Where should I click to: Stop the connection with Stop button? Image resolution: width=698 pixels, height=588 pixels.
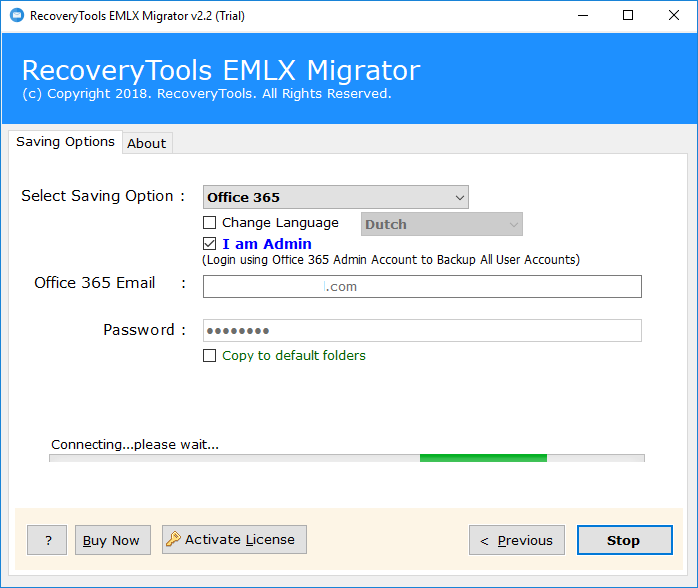pyautogui.click(x=625, y=540)
